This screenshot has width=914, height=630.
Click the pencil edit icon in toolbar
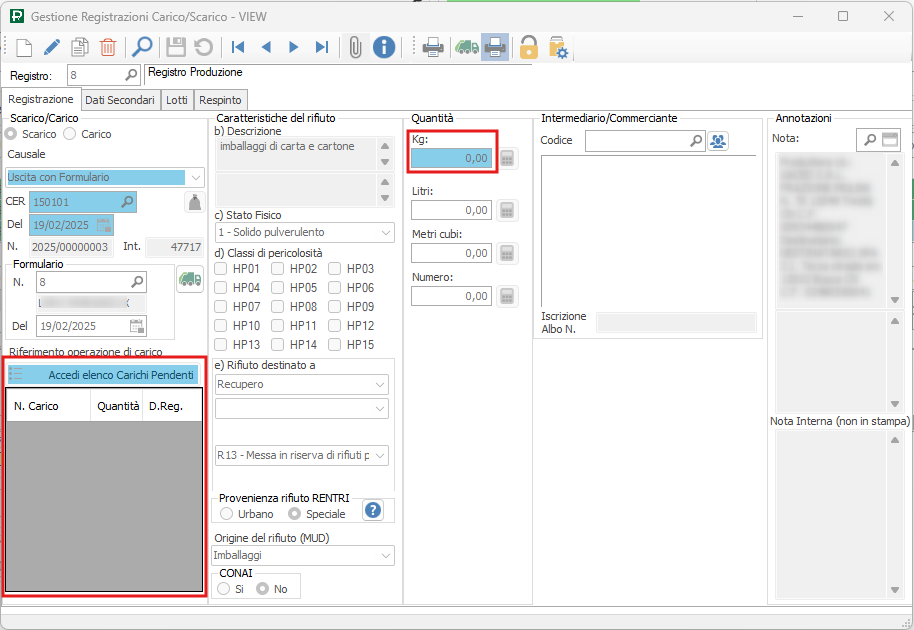pos(52,47)
